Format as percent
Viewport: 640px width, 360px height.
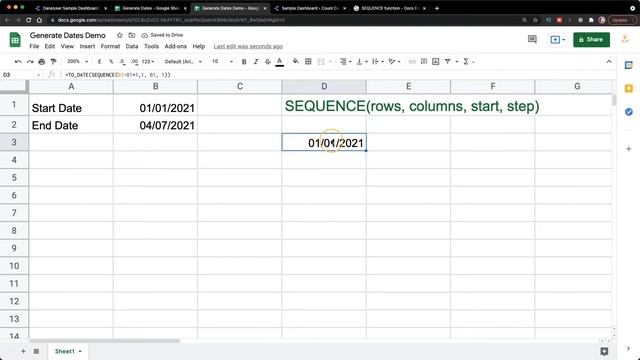coord(111,62)
